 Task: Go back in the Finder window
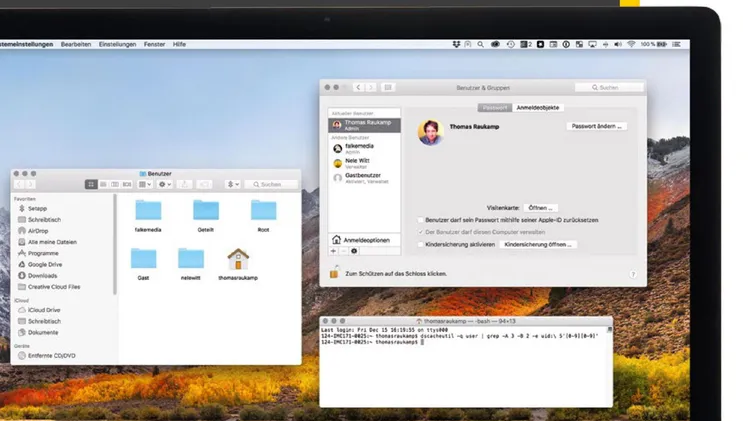19,184
